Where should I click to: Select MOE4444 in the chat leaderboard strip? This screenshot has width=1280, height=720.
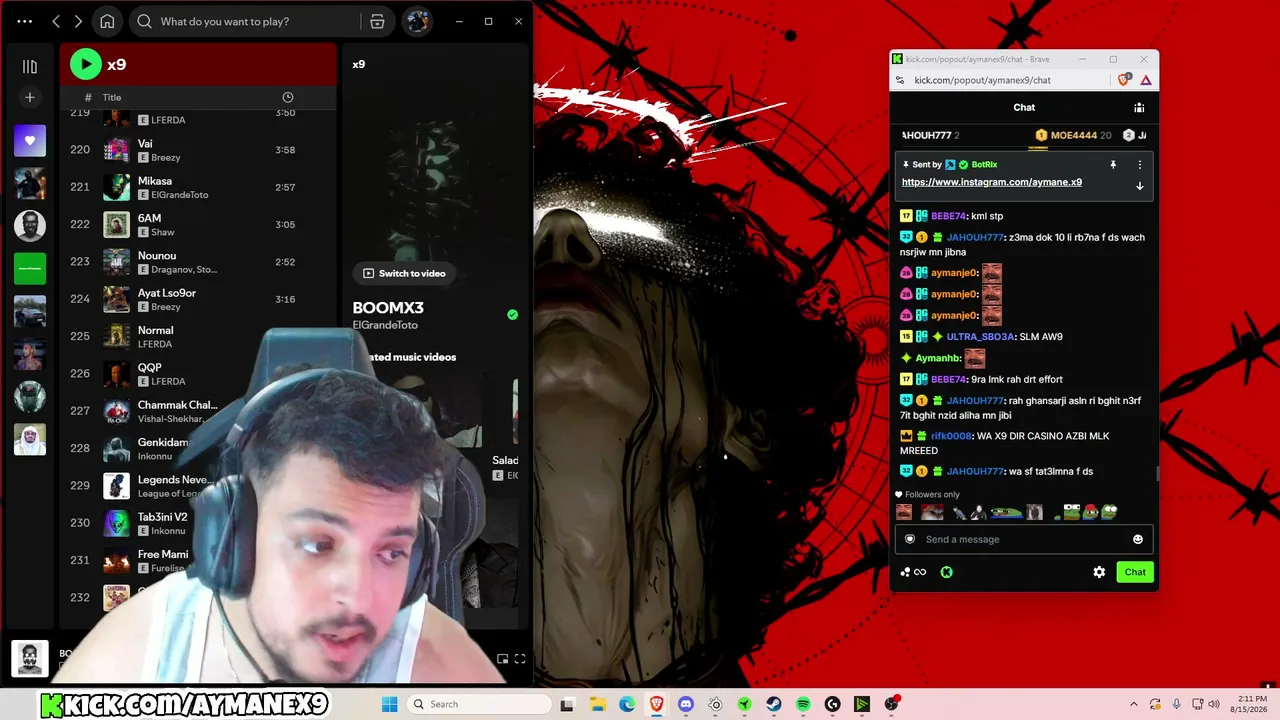[1073, 135]
